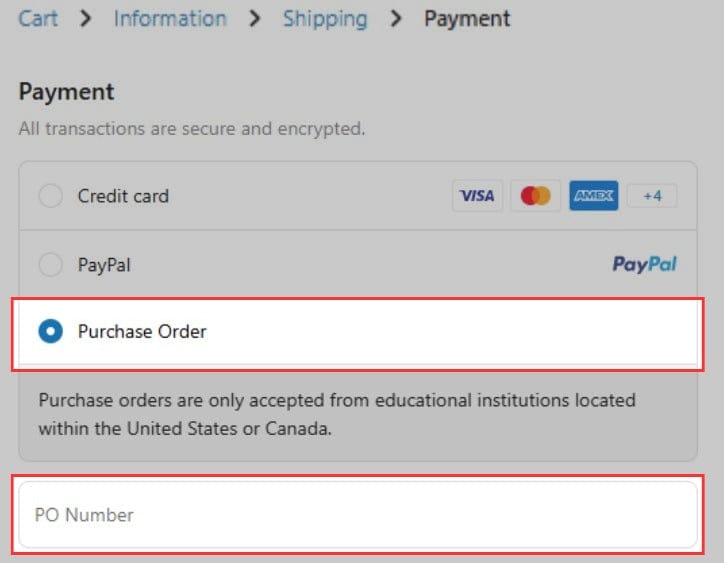Click the PayPal logo on the right

coord(644,265)
